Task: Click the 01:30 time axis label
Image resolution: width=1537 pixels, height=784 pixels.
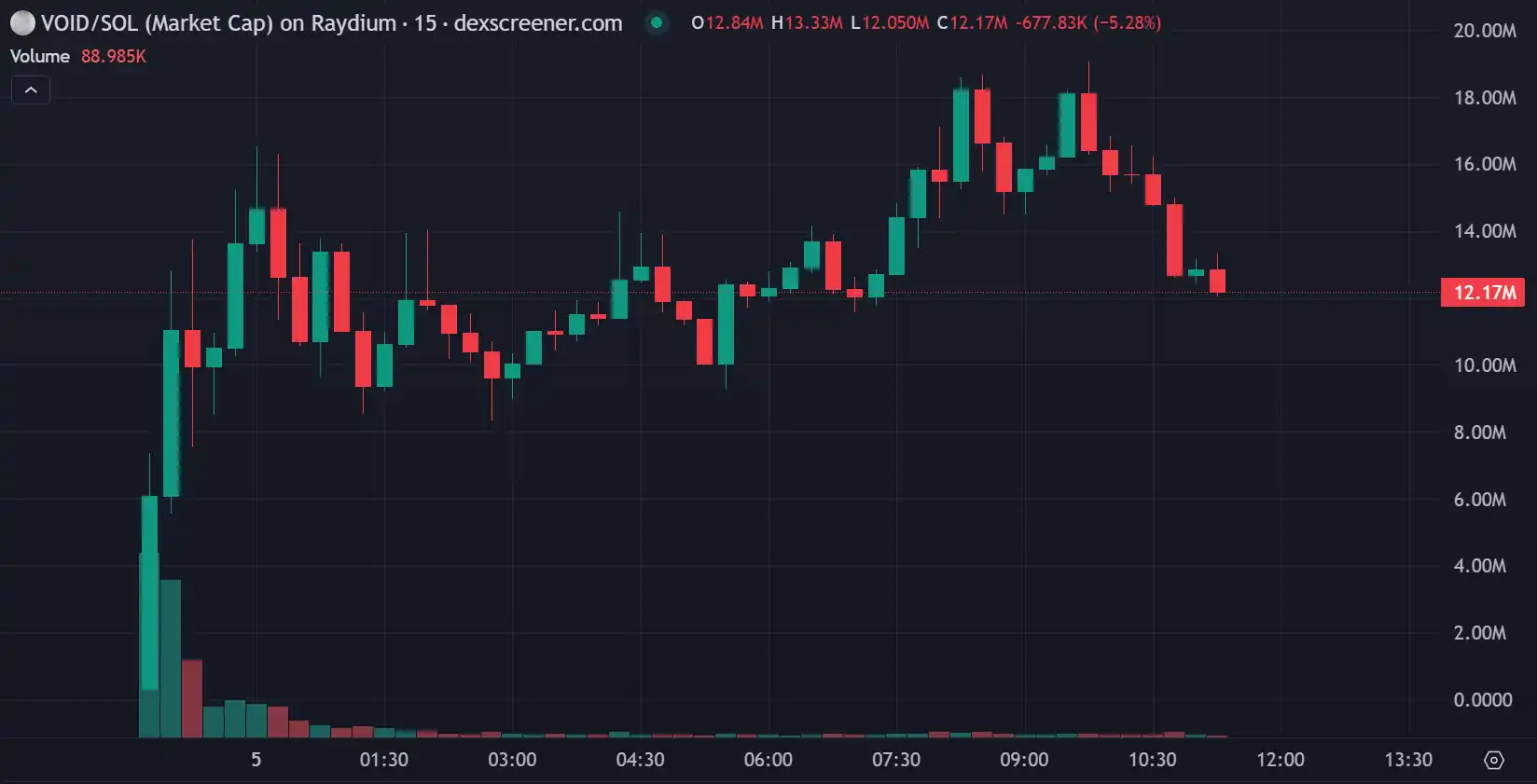Action: tap(384, 760)
